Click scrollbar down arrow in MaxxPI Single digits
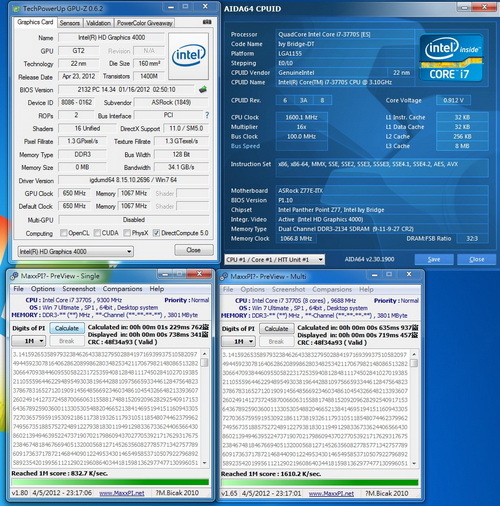This screenshot has height=506, width=500. tap(204, 463)
